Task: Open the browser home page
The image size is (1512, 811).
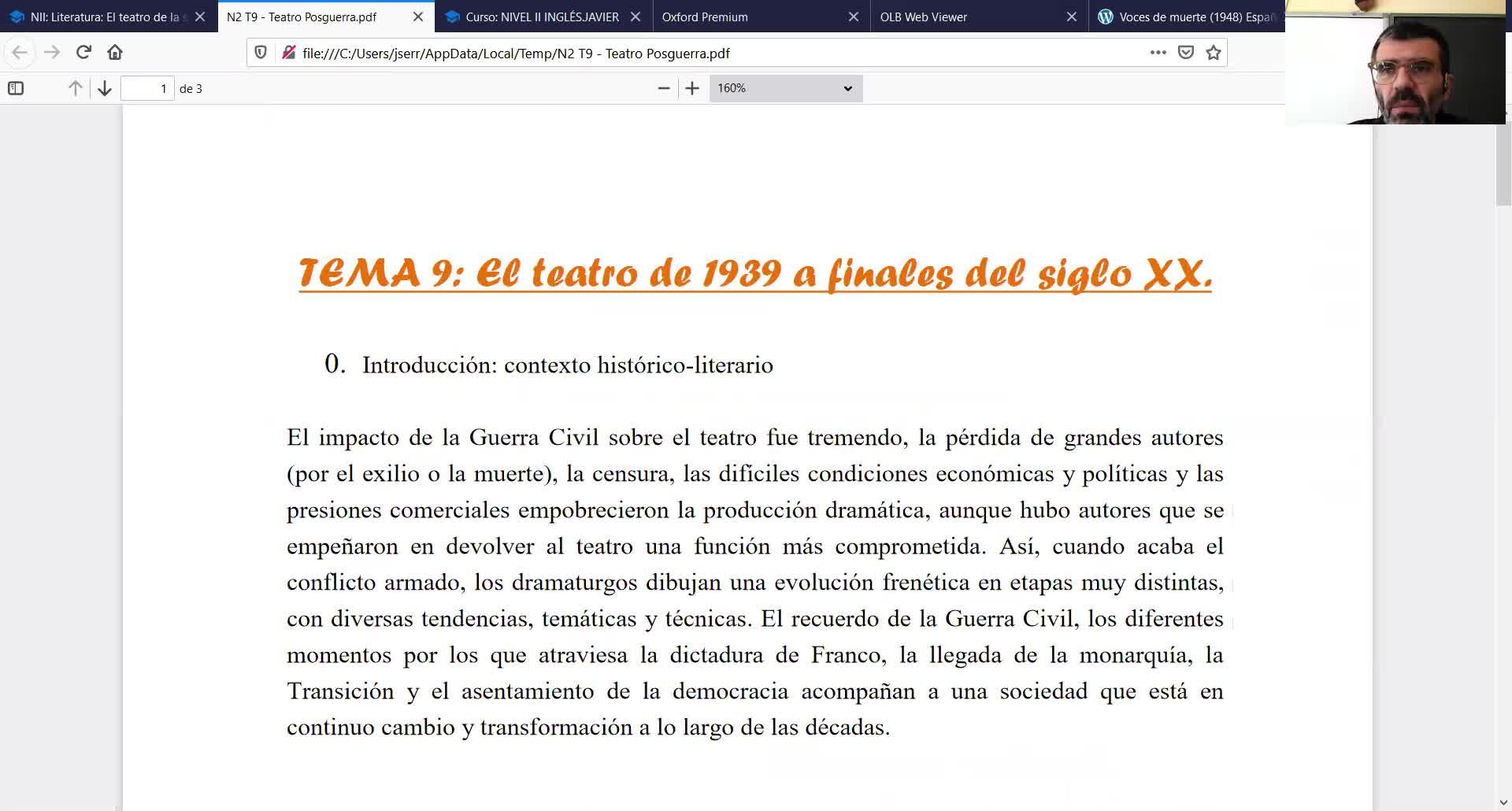Action: point(115,53)
